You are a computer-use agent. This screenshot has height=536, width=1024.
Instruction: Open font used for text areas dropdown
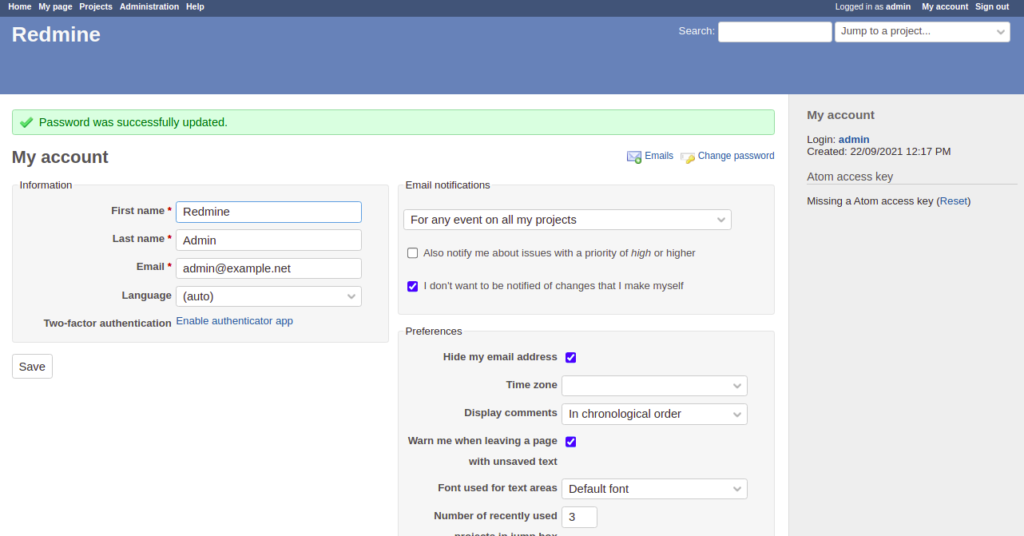point(654,489)
